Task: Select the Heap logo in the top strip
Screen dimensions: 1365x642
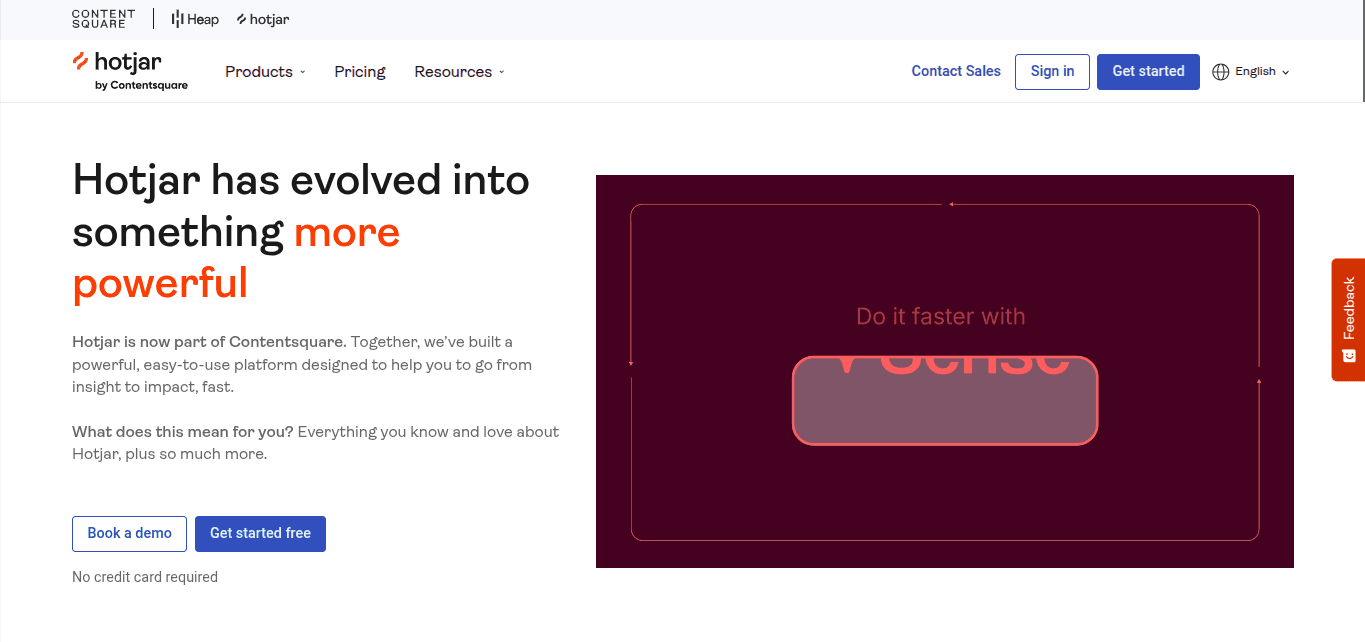Action: point(194,18)
